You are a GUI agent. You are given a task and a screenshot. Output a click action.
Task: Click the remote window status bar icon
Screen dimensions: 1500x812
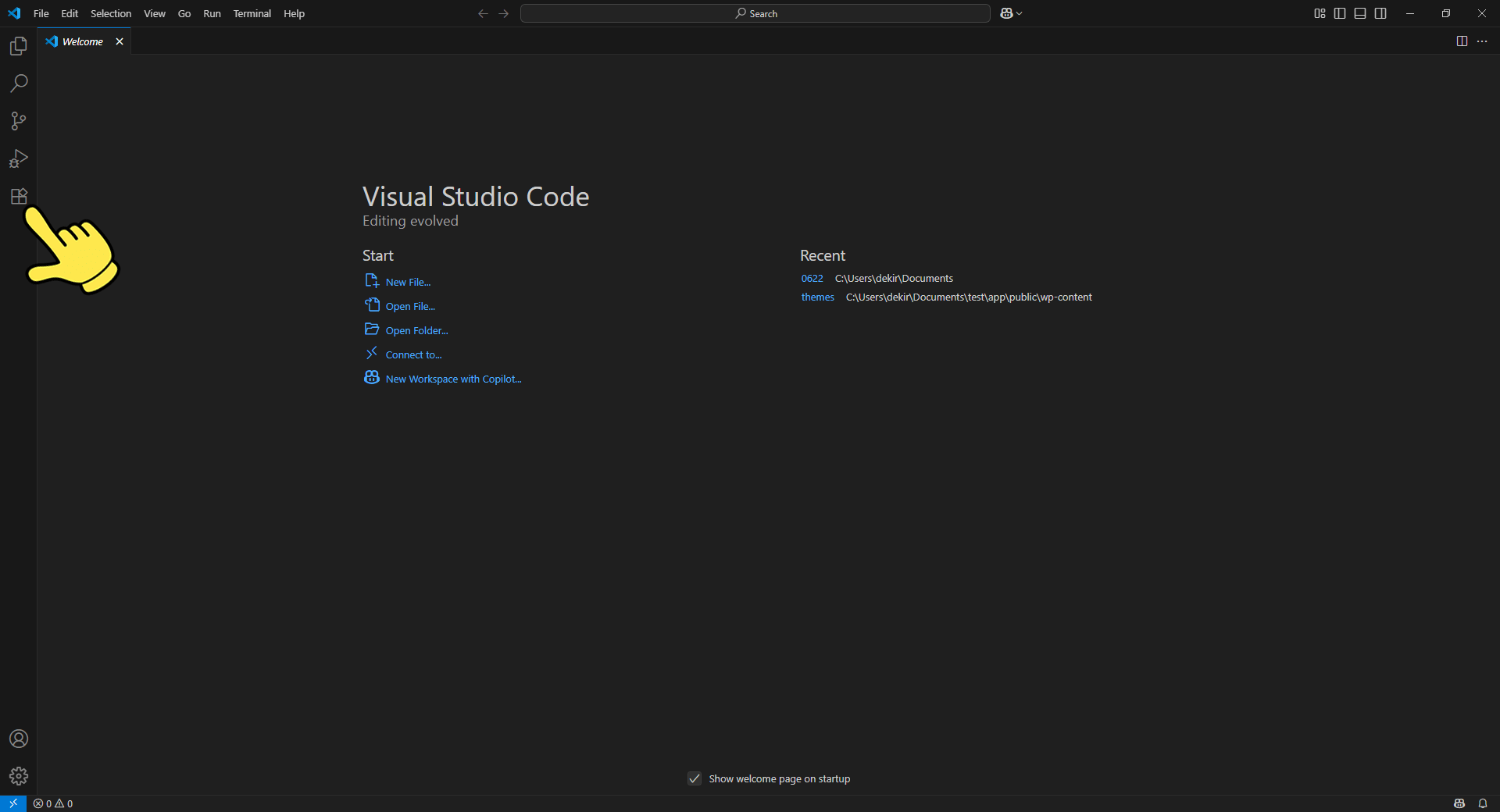click(13, 803)
